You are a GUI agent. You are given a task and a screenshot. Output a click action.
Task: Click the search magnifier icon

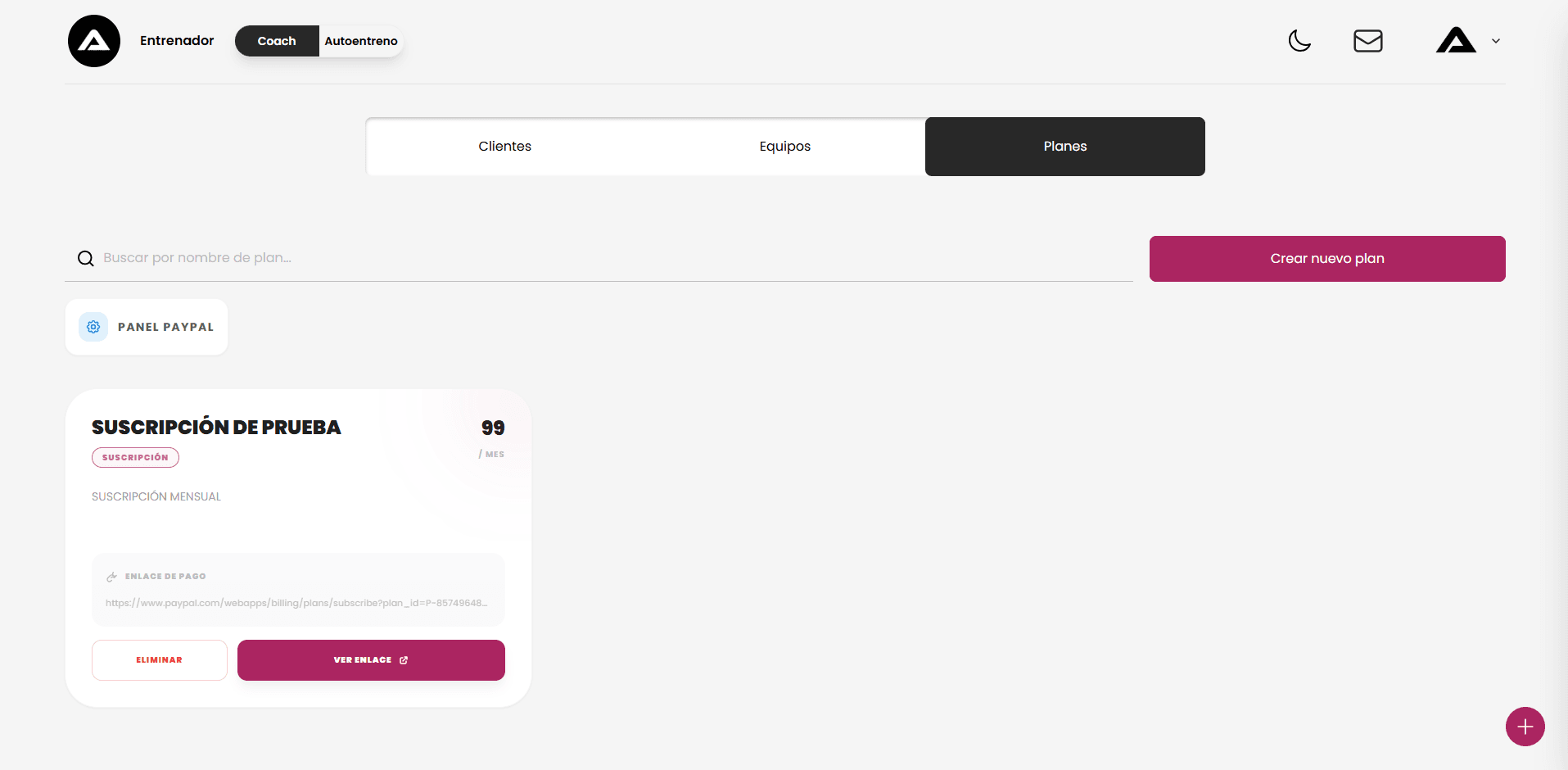coord(85,259)
